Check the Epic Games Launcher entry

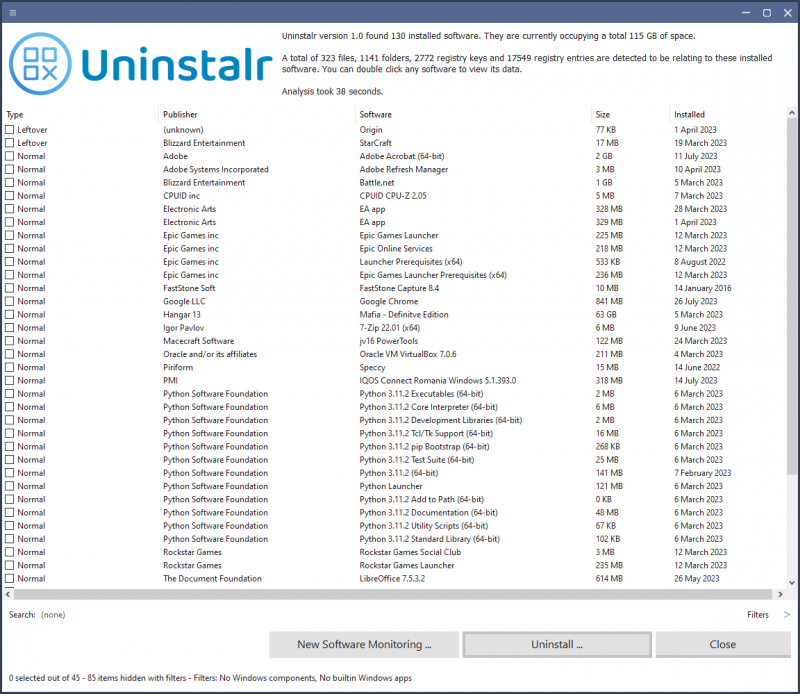(x=10, y=235)
